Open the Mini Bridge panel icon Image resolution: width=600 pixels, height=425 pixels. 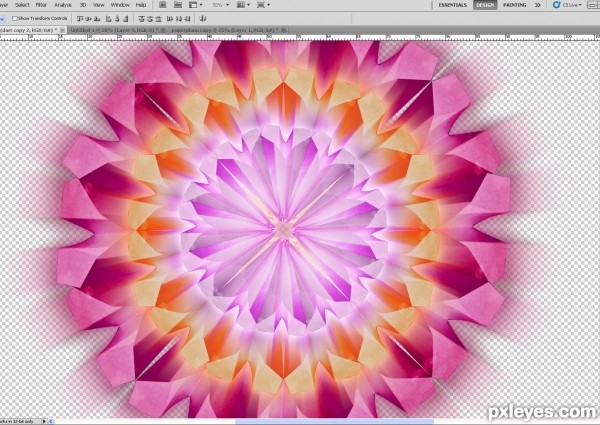[x=178, y=5]
